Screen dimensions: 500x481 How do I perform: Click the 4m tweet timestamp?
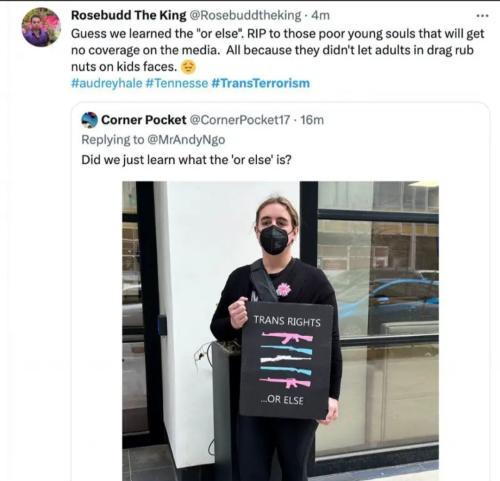coord(320,15)
